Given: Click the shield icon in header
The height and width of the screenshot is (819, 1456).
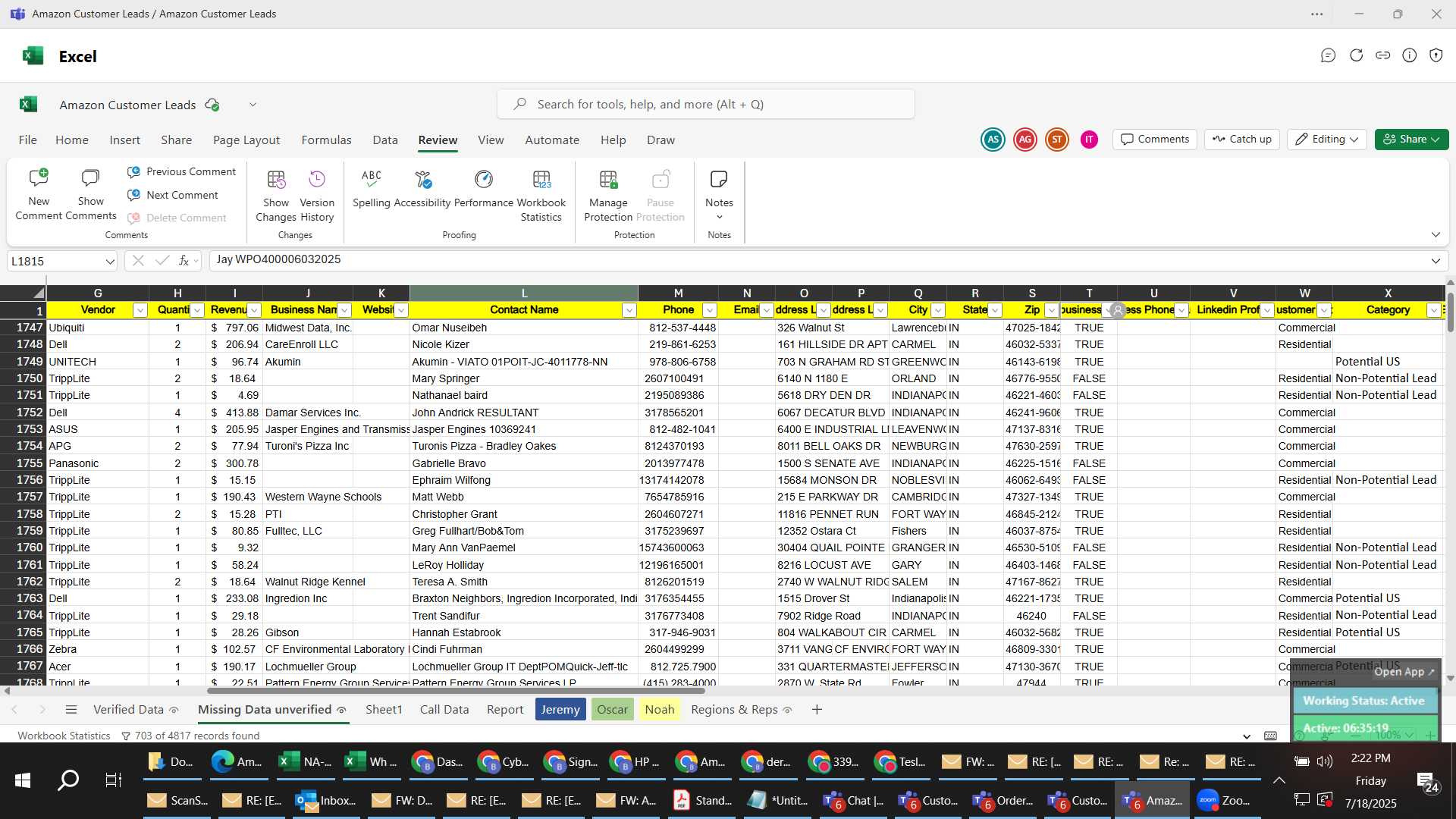Looking at the screenshot, I should pos(1436,55).
